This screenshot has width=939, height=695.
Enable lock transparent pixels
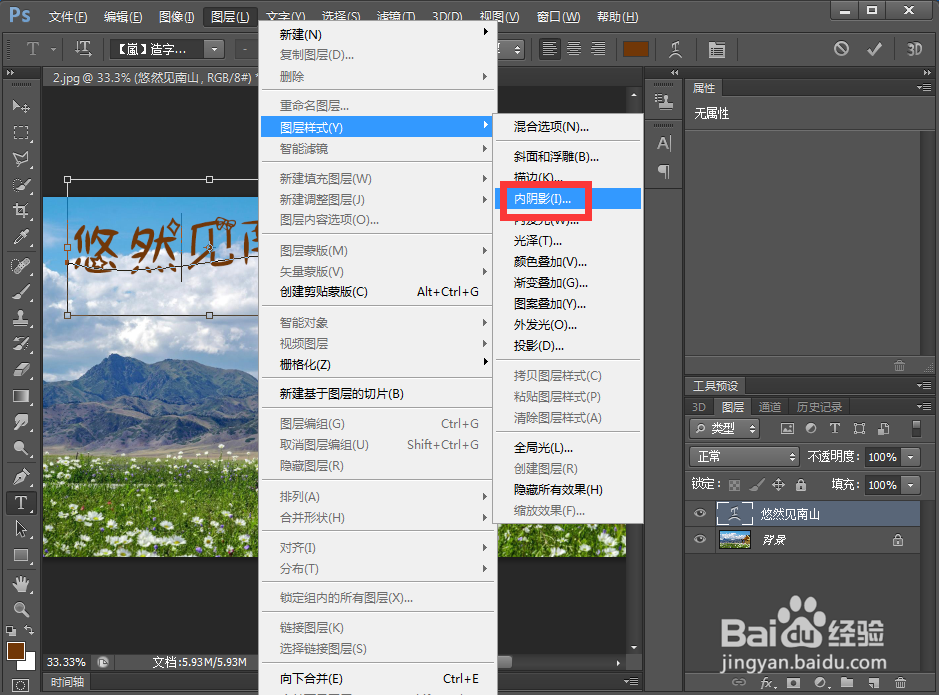point(734,485)
